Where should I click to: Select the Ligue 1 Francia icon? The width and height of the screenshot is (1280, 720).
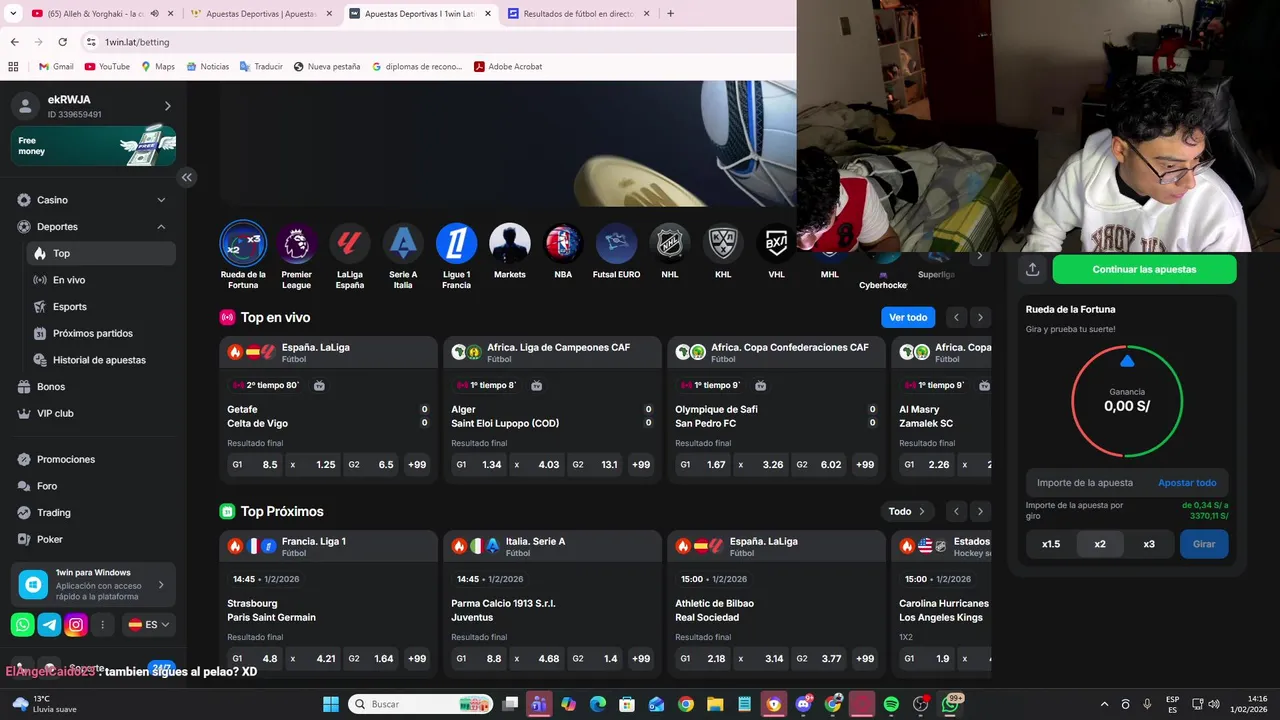click(x=456, y=243)
